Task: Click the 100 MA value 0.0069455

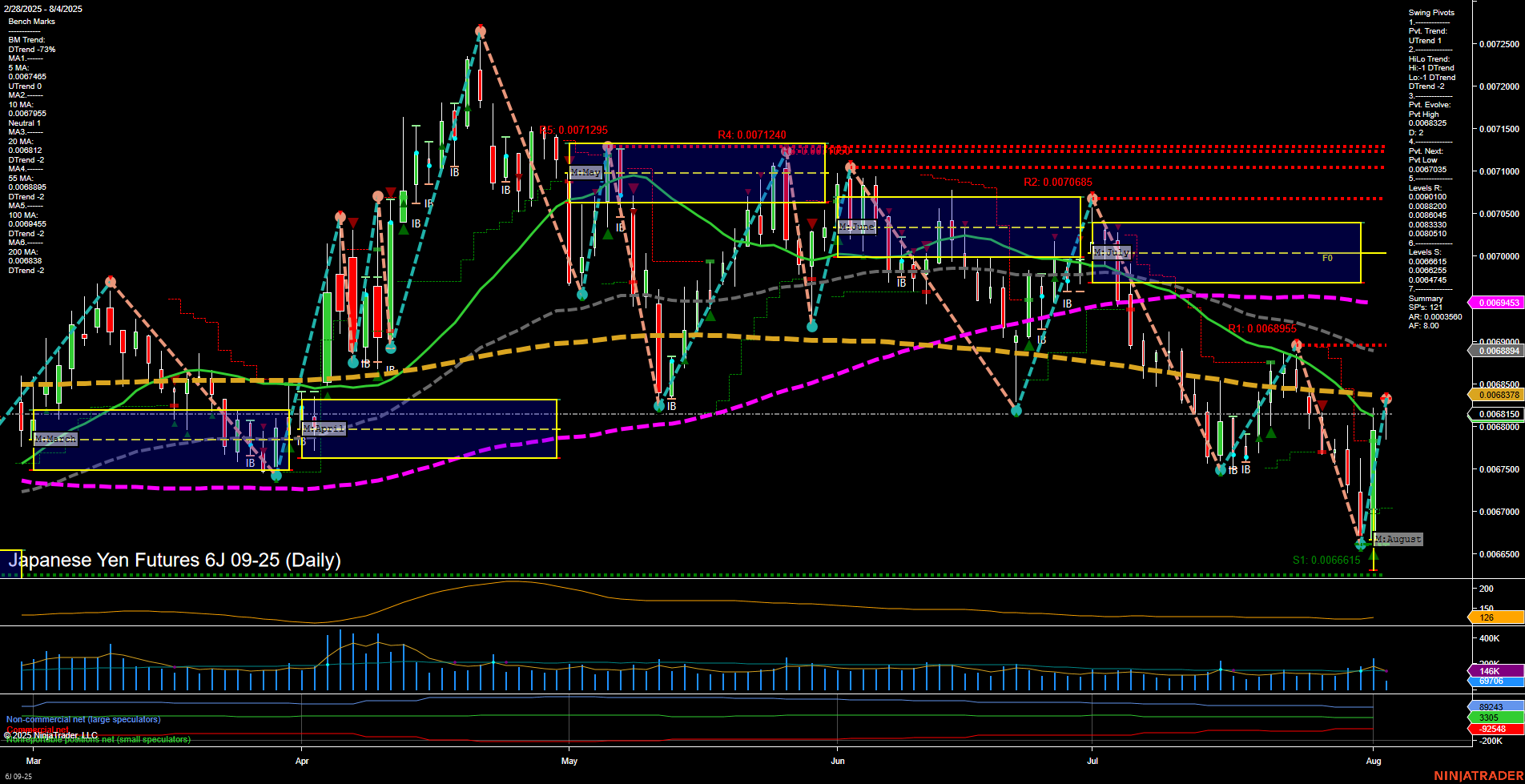Action: pos(27,224)
